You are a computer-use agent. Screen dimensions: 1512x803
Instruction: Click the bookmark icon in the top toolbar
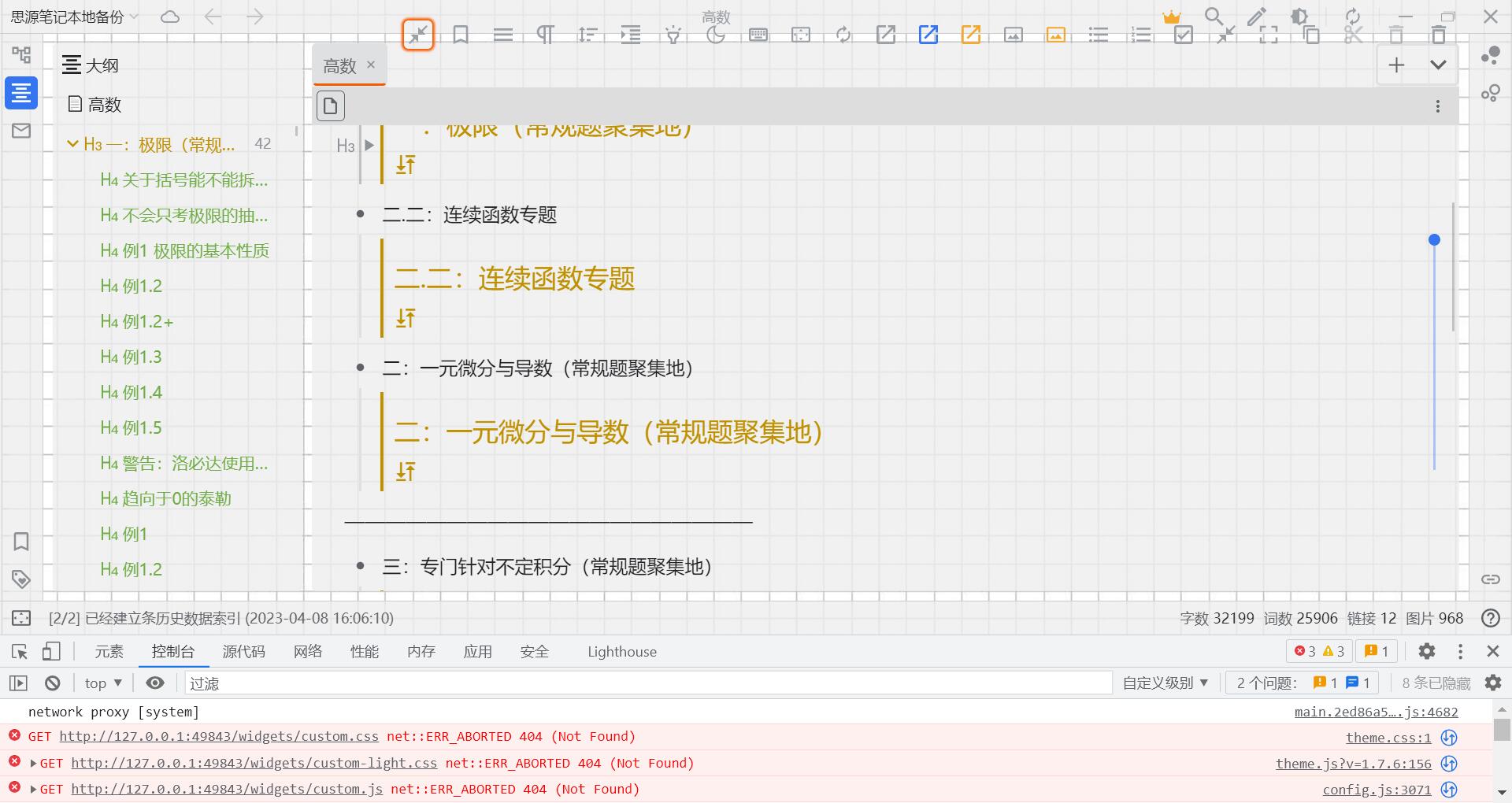point(461,35)
